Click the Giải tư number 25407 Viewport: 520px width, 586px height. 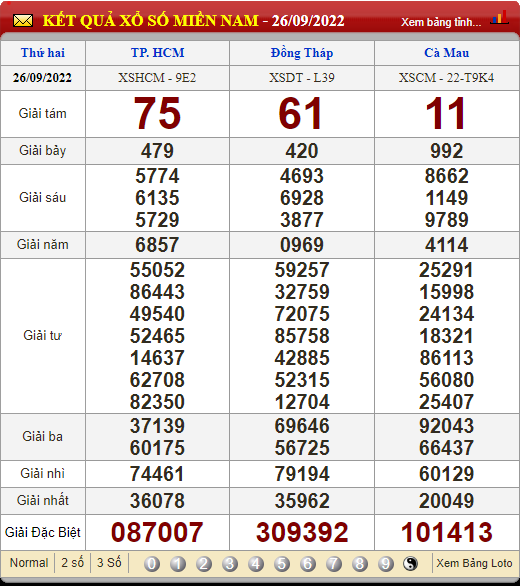tap(447, 402)
